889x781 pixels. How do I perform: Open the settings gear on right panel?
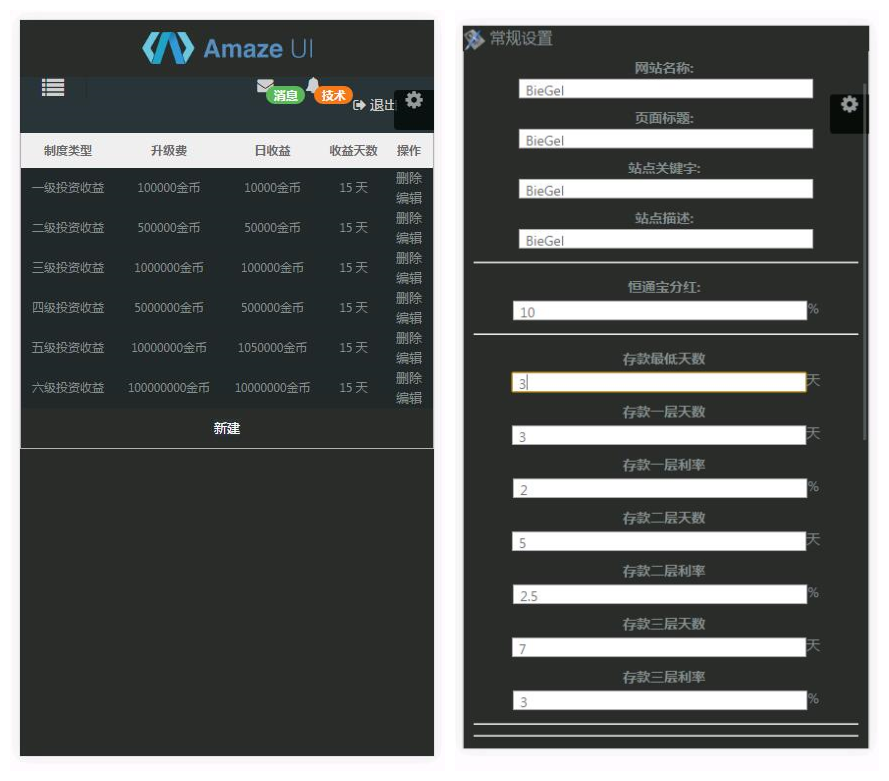(850, 104)
